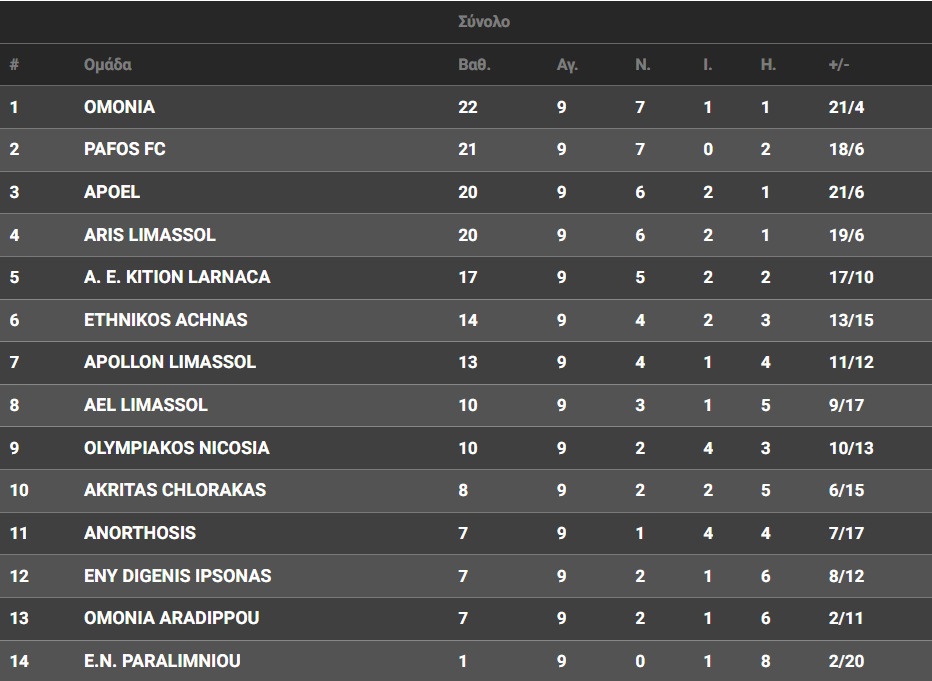This screenshot has height=681, width=932.
Task: Open E.N. PARALIMNIOU team page
Action: point(162,661)
